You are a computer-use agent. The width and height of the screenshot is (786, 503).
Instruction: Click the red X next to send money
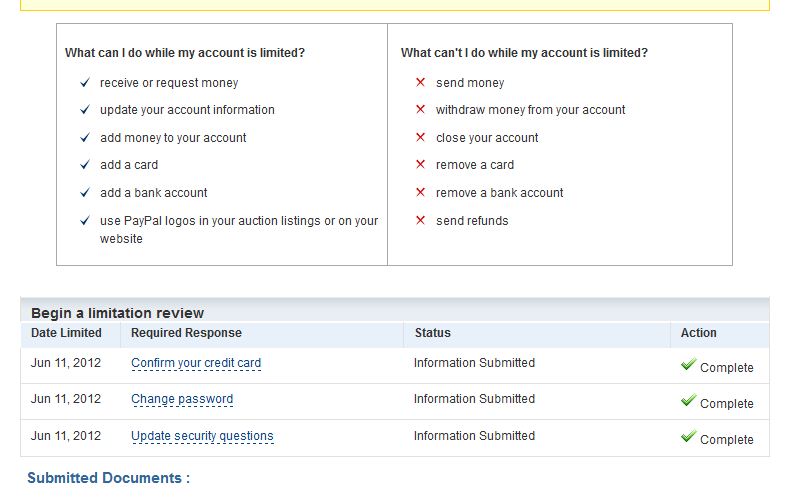coord(421,82)
